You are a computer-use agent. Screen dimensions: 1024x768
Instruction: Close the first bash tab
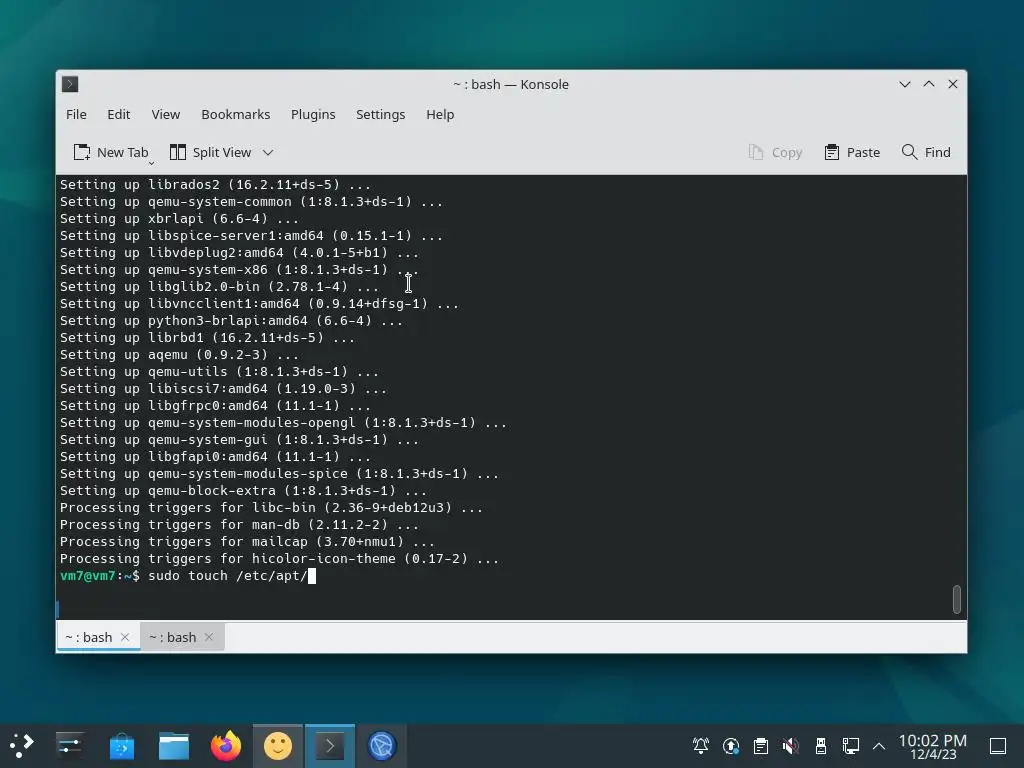[125, 637]
